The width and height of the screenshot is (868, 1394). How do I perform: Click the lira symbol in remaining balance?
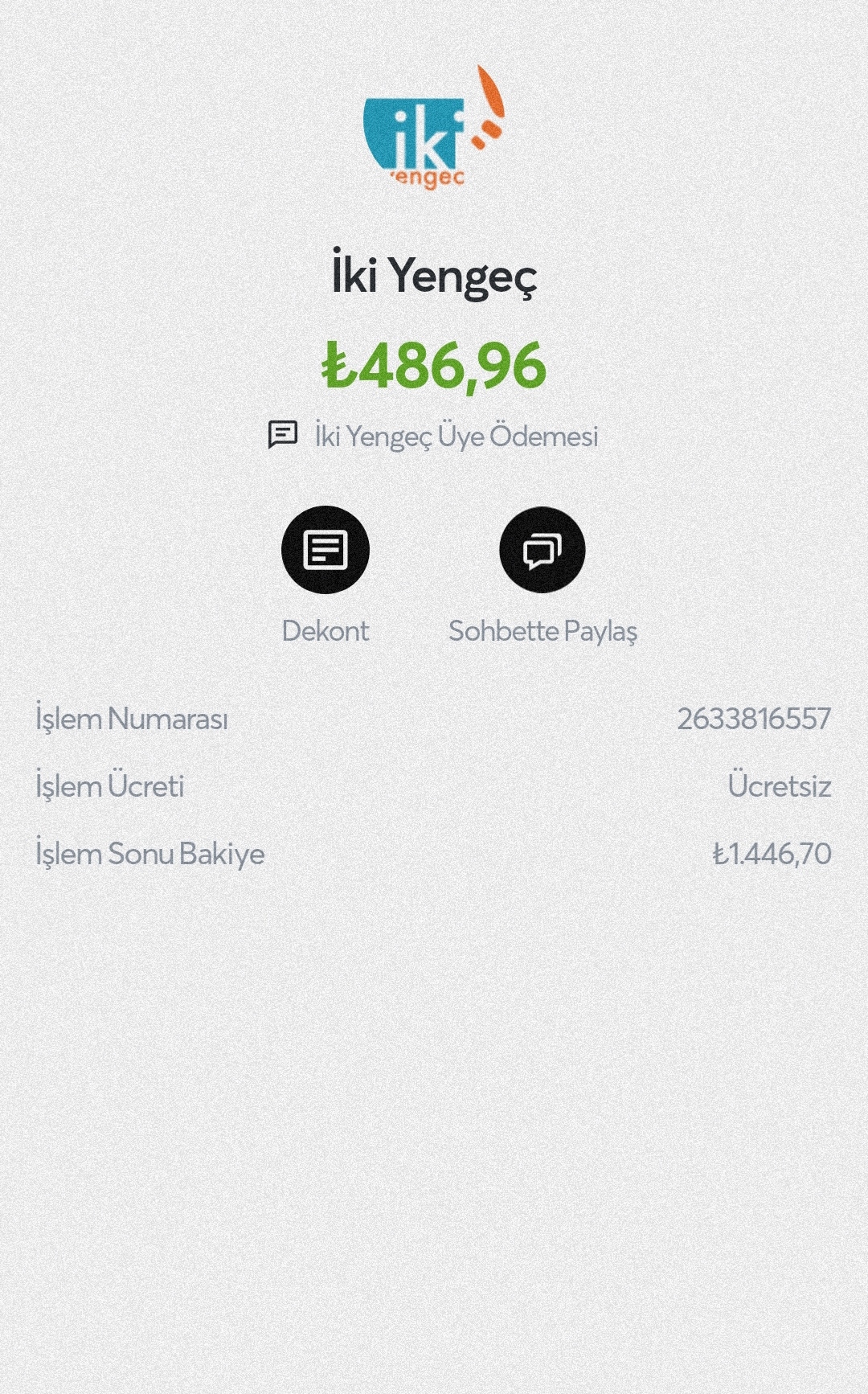pyautogui.click(x=719, y=854)
